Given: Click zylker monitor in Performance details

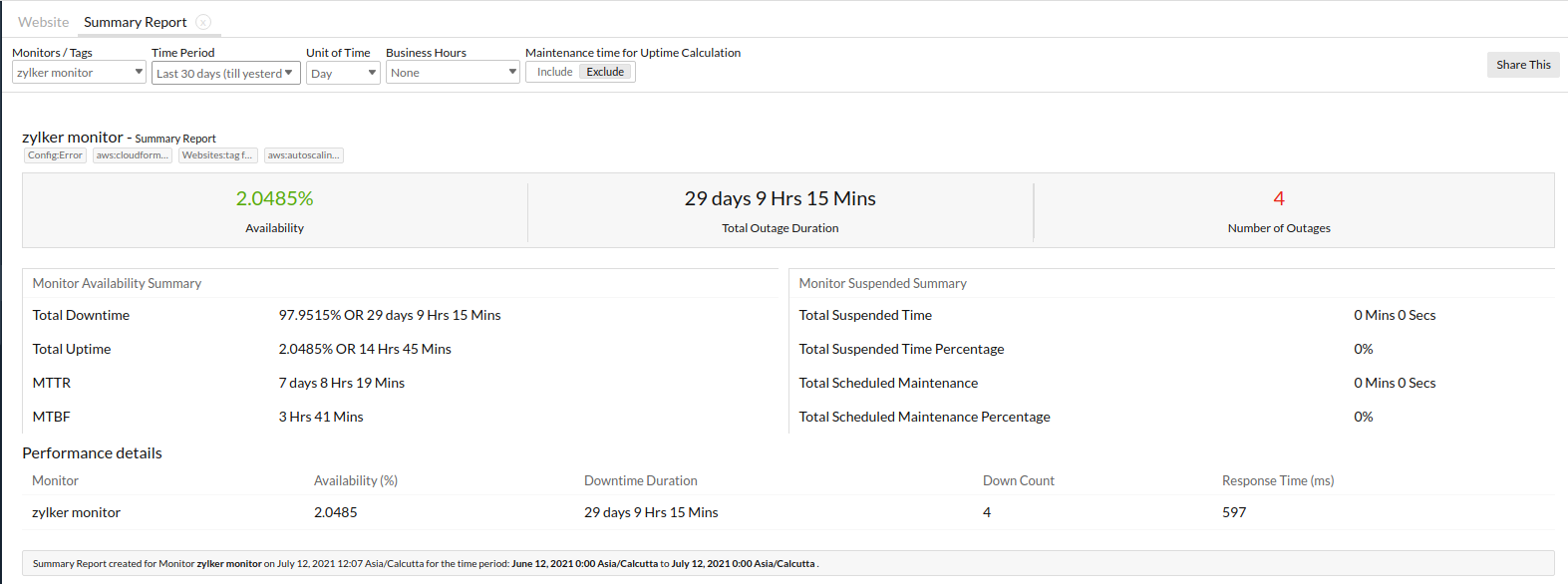Looking at the screenshot, I should point(76,512).
